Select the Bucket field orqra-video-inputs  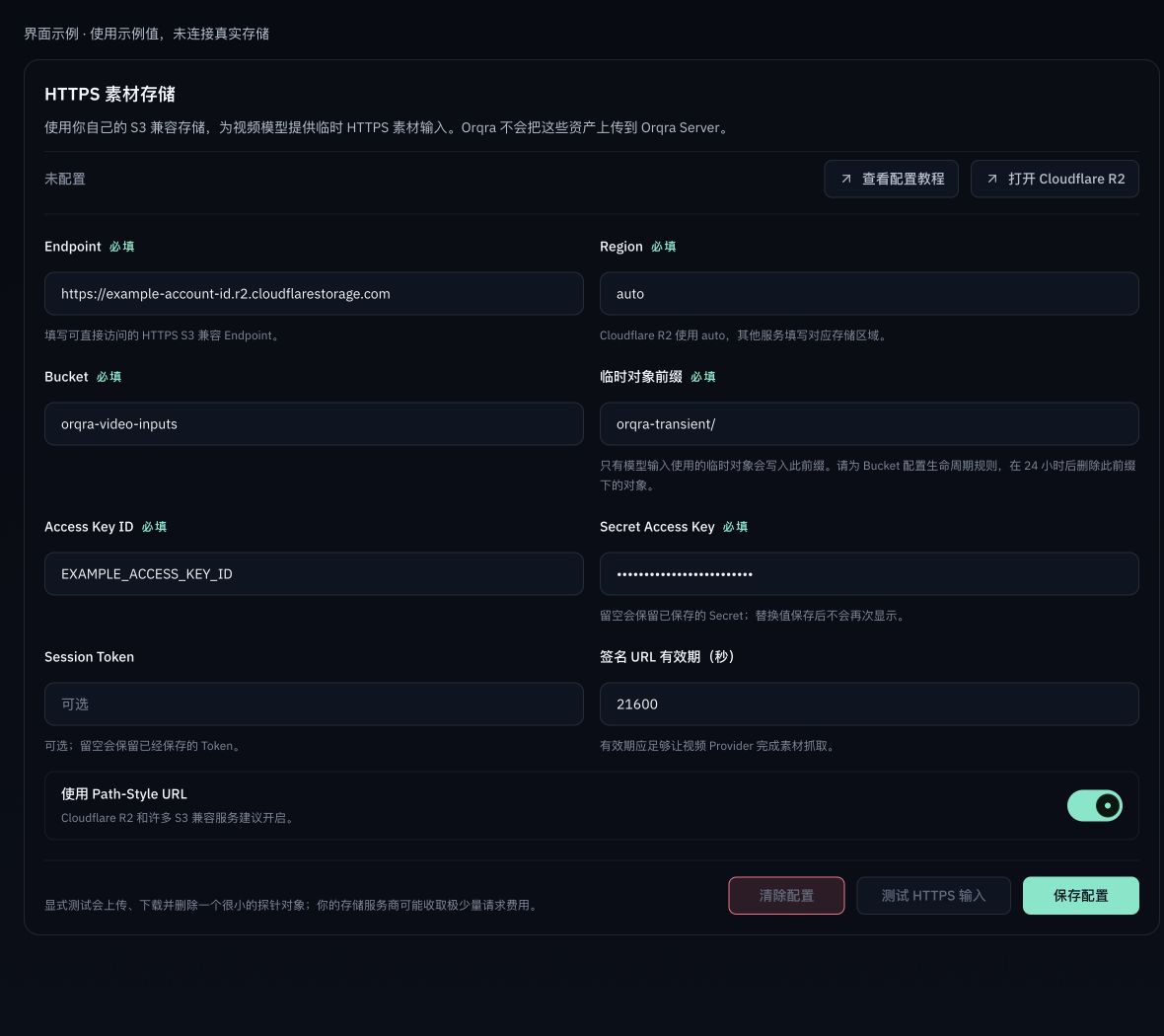314,424
